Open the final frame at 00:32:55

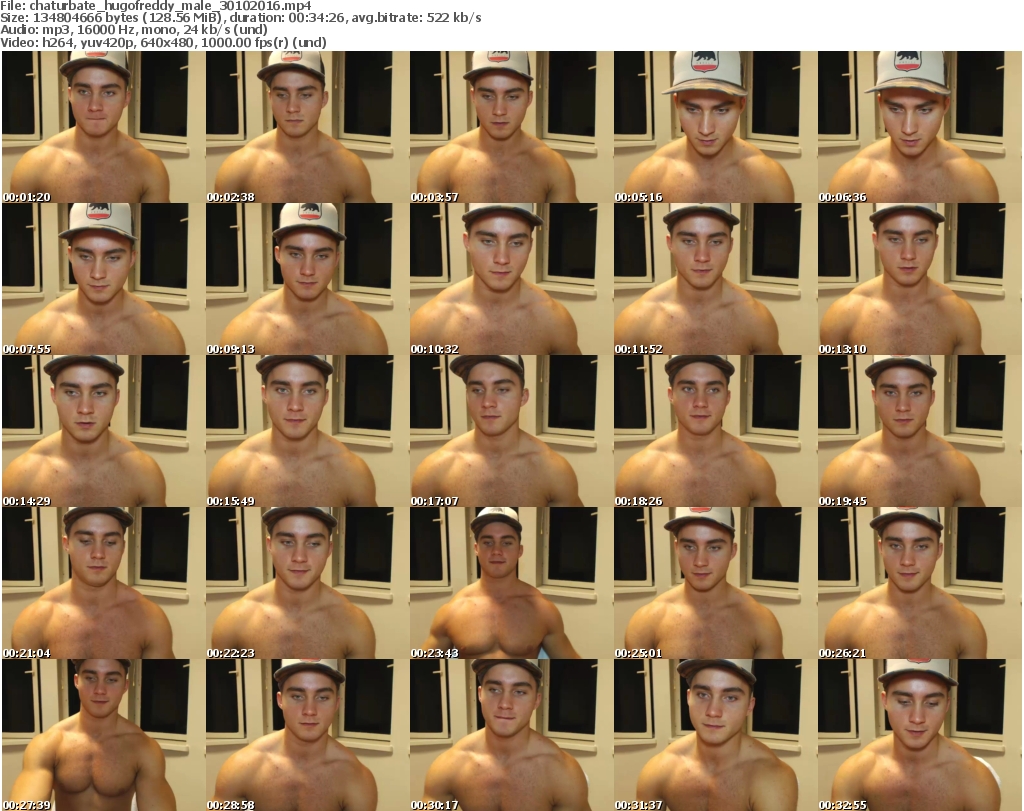pyautogui.click(x=919, y=735)
